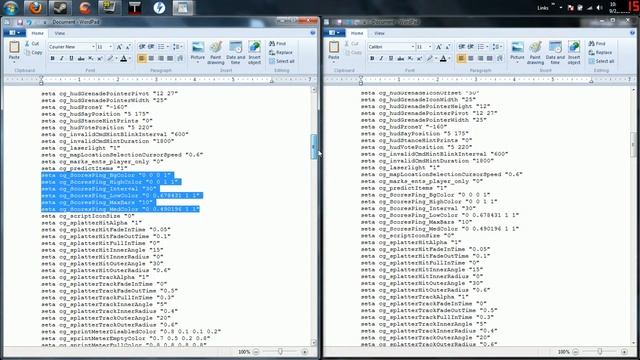Select Home tab in left WordPad window

(x=38, y=33)
